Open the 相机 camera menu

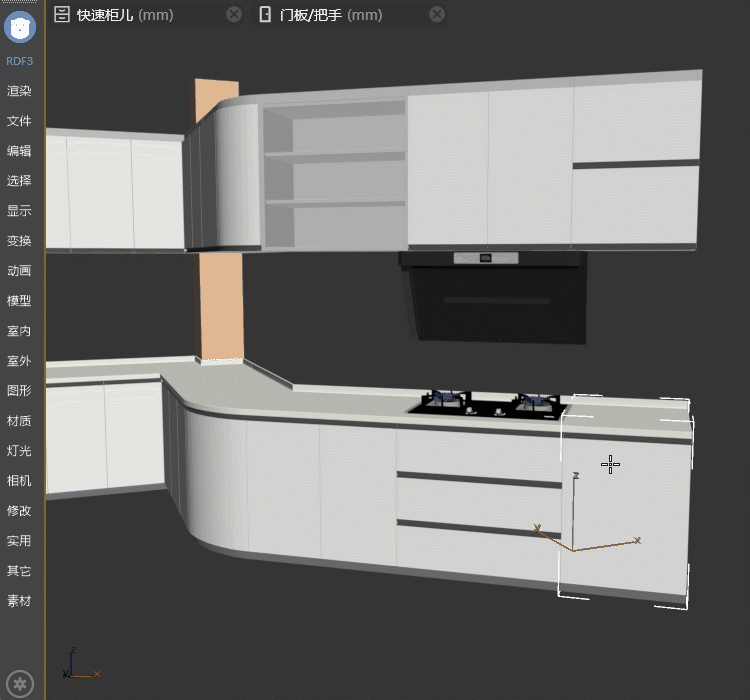pos(19,481)
